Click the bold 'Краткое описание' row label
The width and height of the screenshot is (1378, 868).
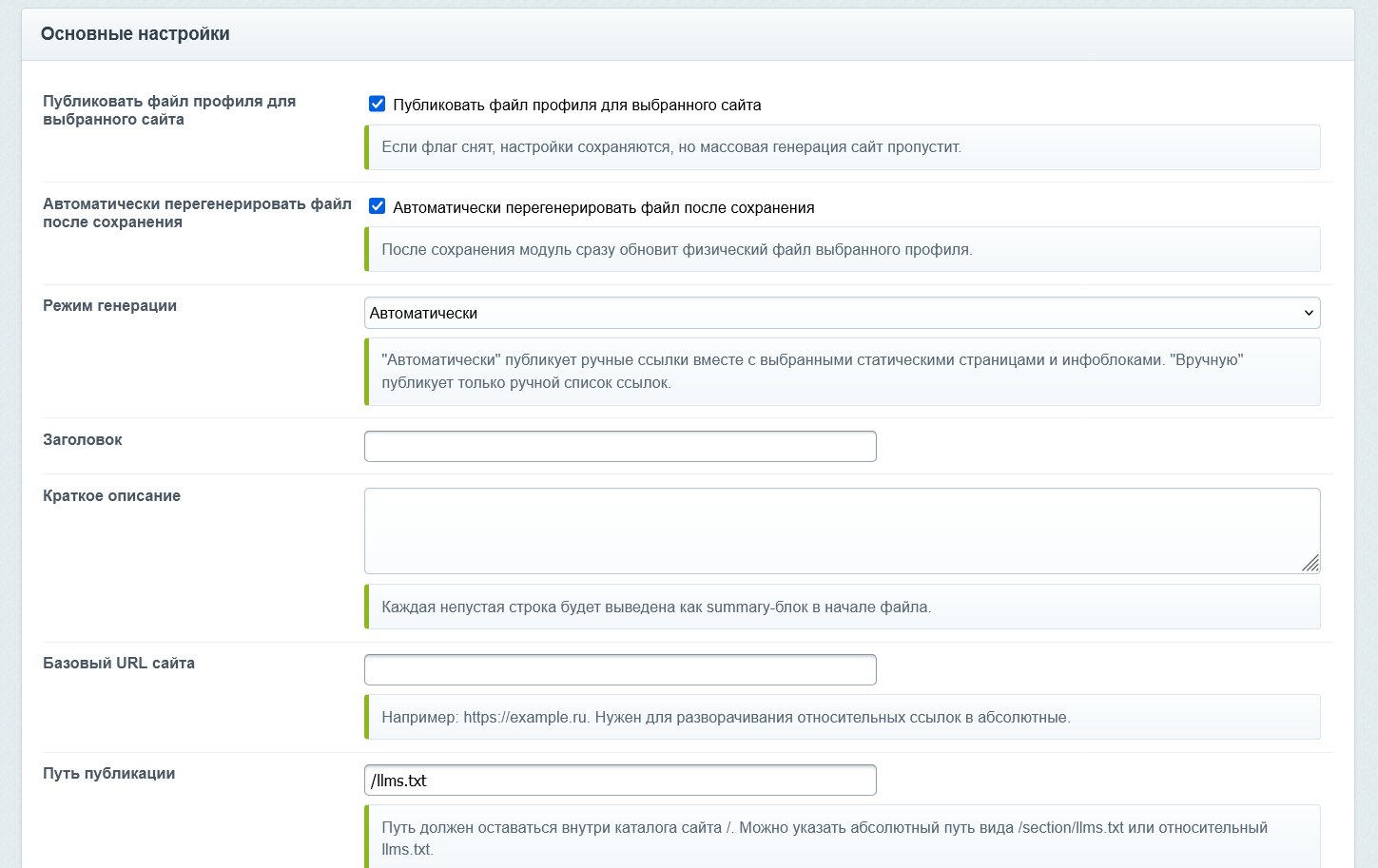point(111,495)
